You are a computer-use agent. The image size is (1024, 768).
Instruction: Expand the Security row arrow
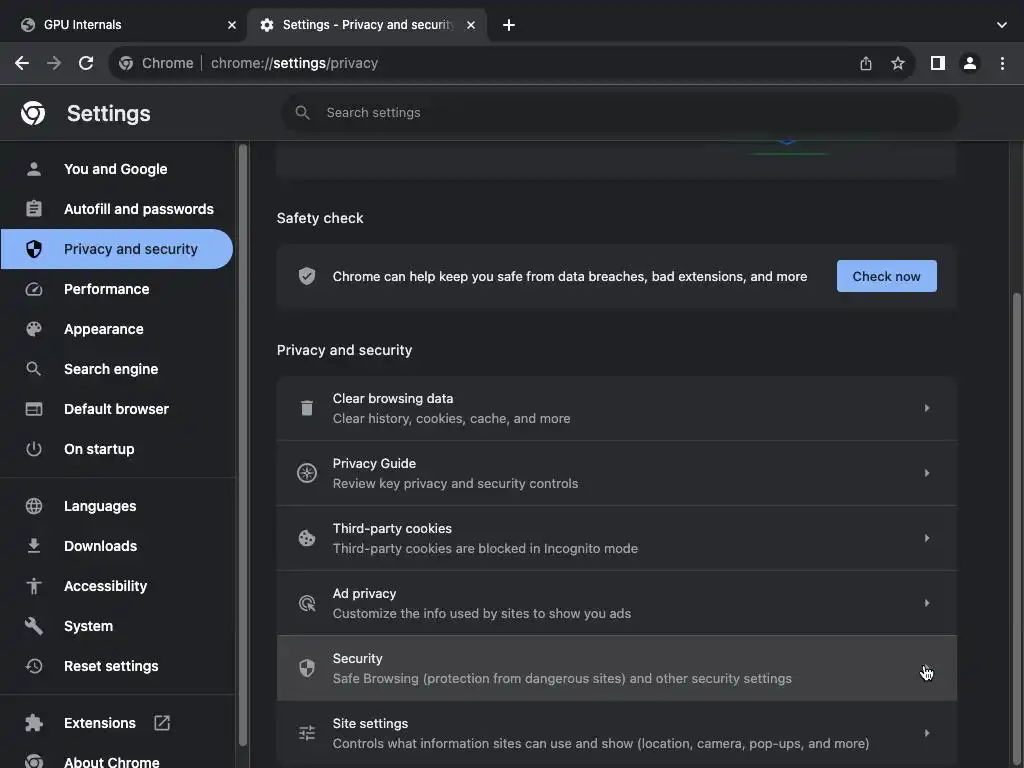pyautogui.click(x=927, y=668)
